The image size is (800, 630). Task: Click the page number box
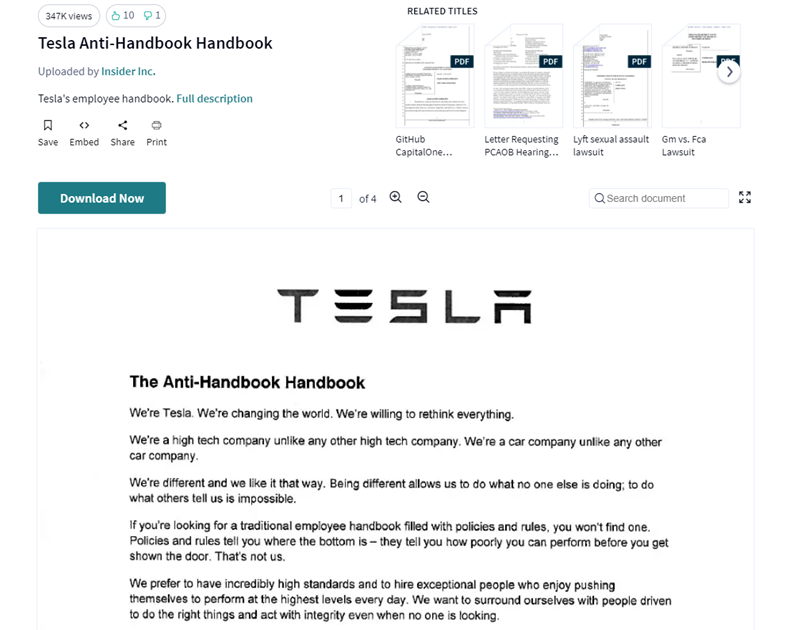click(x=341, y=198)
